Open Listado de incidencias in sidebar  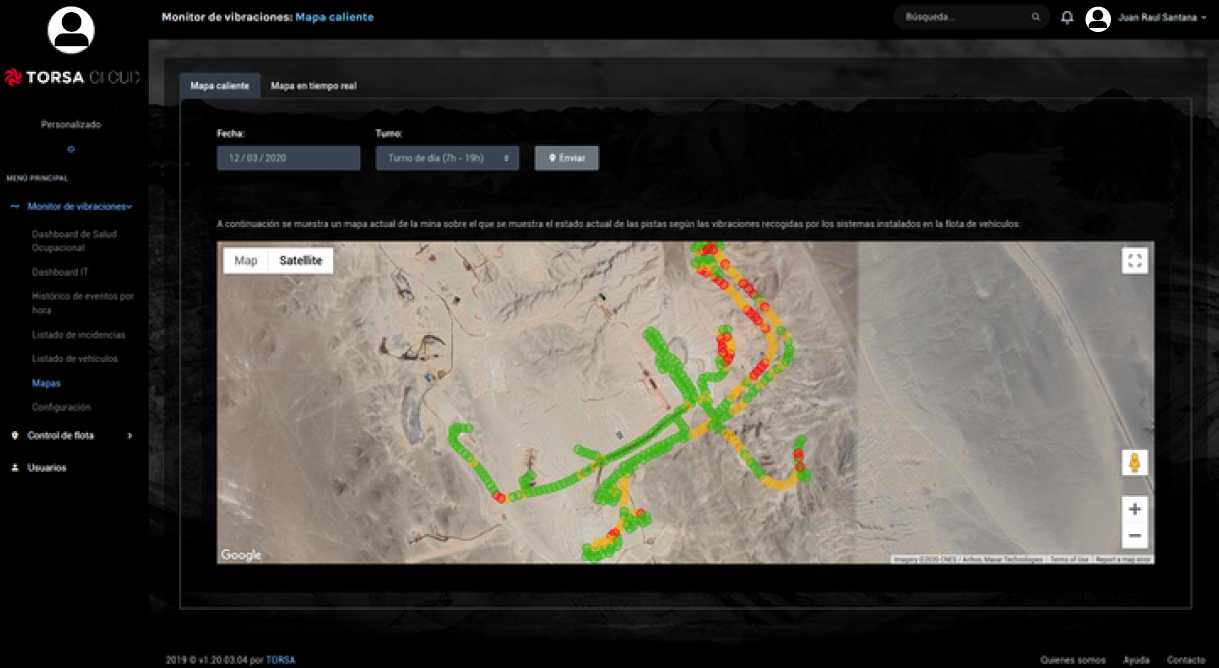coord(78,335)
